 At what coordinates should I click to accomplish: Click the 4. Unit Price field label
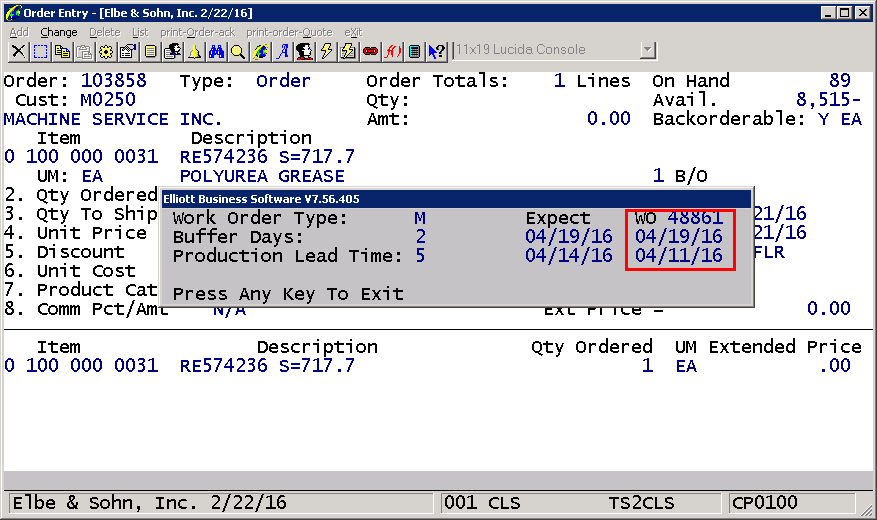point(76,233)
